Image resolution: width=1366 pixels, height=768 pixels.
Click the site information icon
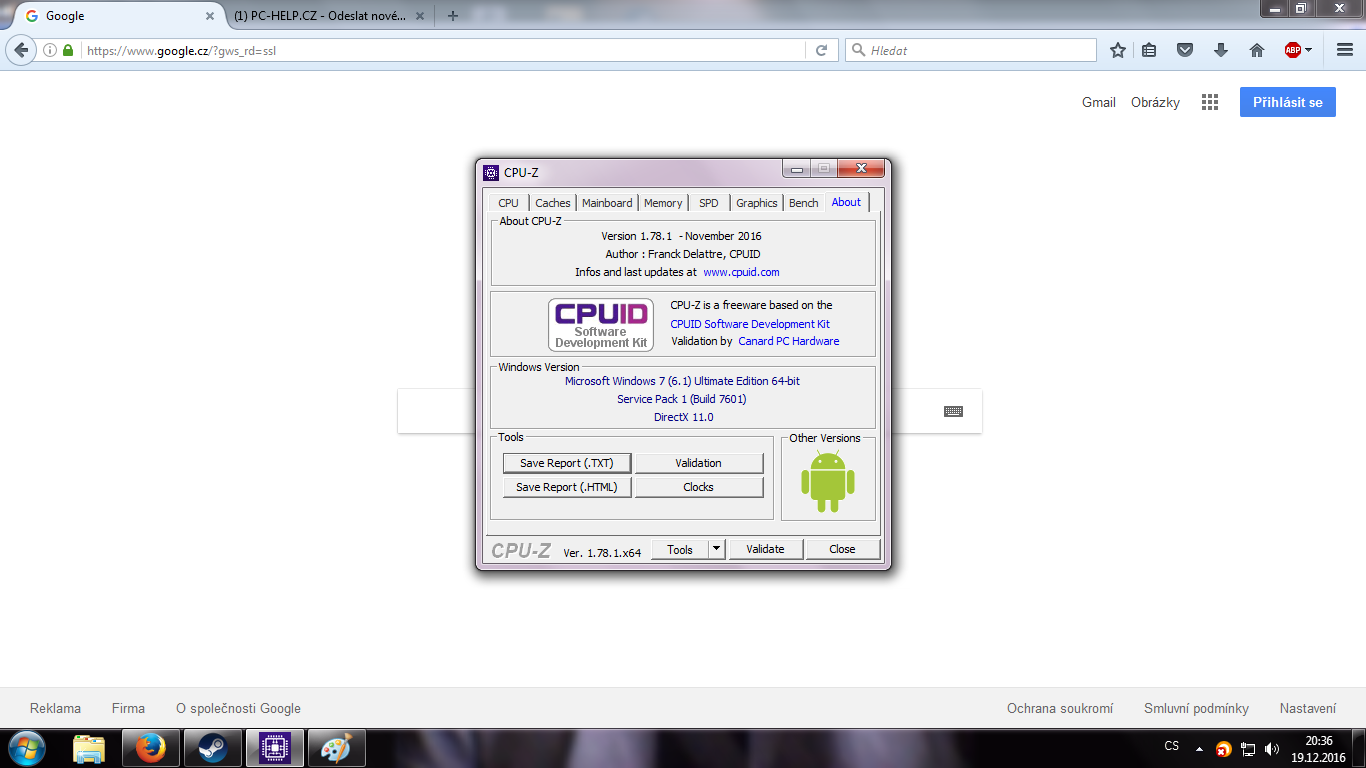pos(50,50)
